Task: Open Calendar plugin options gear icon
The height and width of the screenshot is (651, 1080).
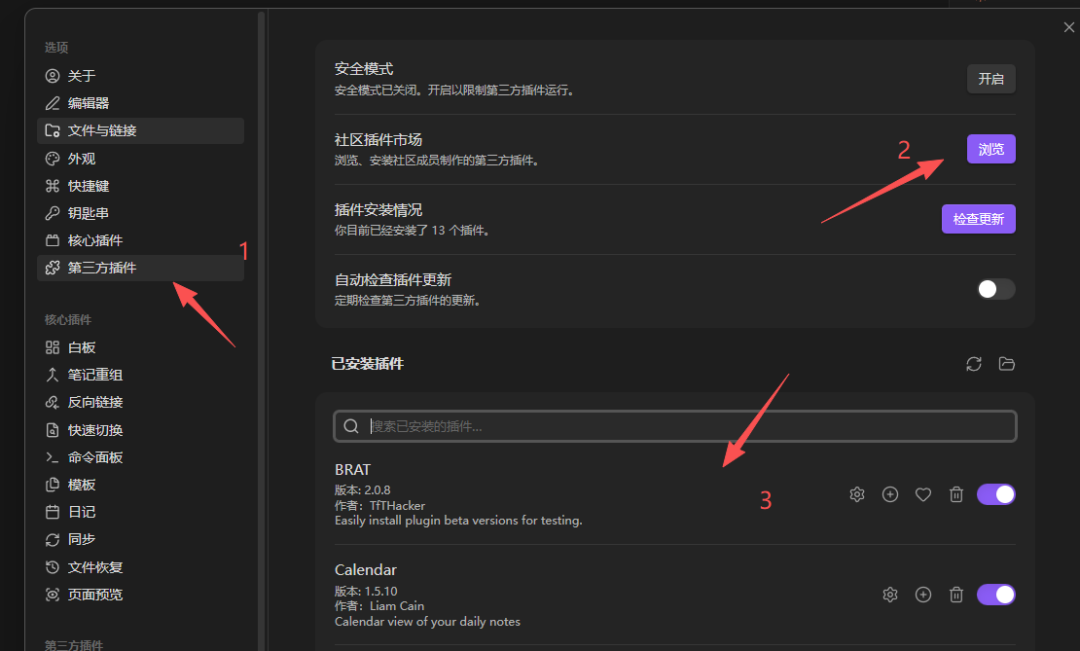Action: pyautogui.click(x=890, y=595)
